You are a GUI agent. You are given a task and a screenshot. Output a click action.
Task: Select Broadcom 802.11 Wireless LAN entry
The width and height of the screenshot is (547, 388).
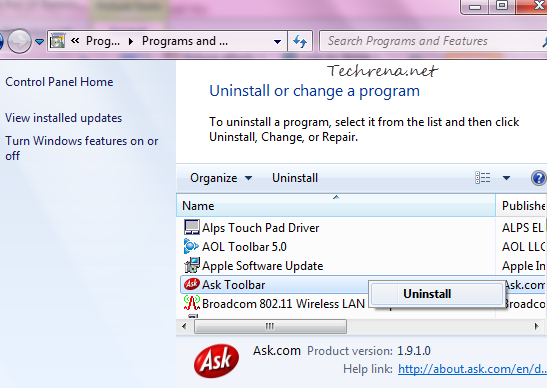click(x=283, y=304)
